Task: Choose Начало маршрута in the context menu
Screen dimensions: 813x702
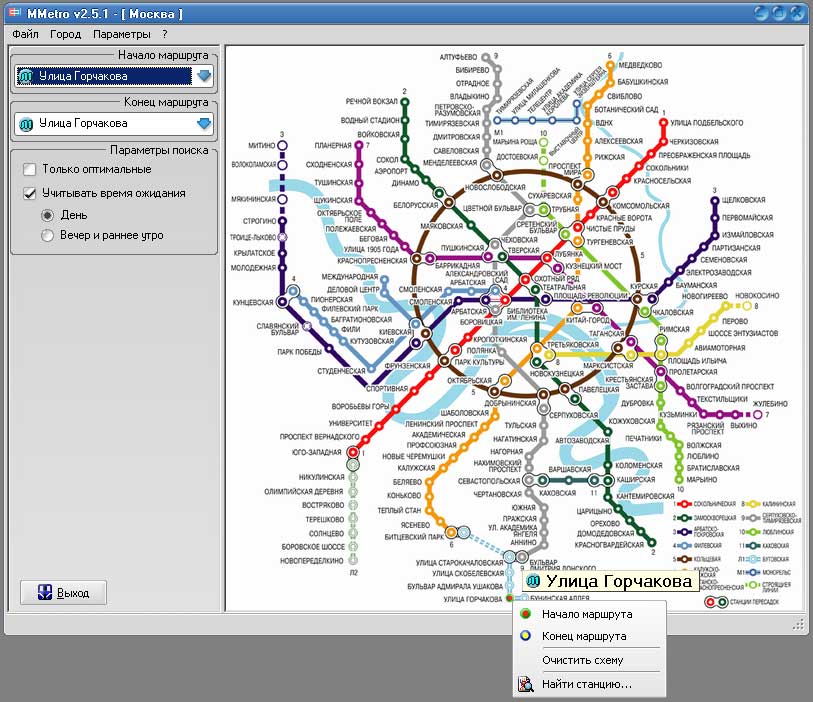Action: click(x=589, y=614)
